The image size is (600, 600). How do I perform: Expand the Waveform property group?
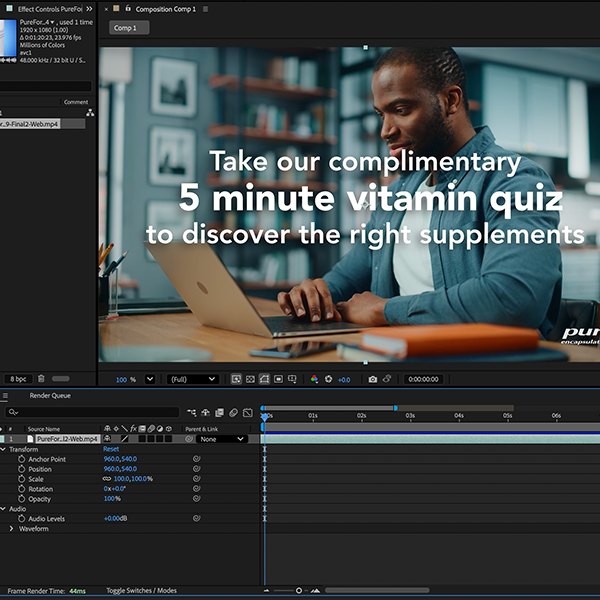point(12,529)
